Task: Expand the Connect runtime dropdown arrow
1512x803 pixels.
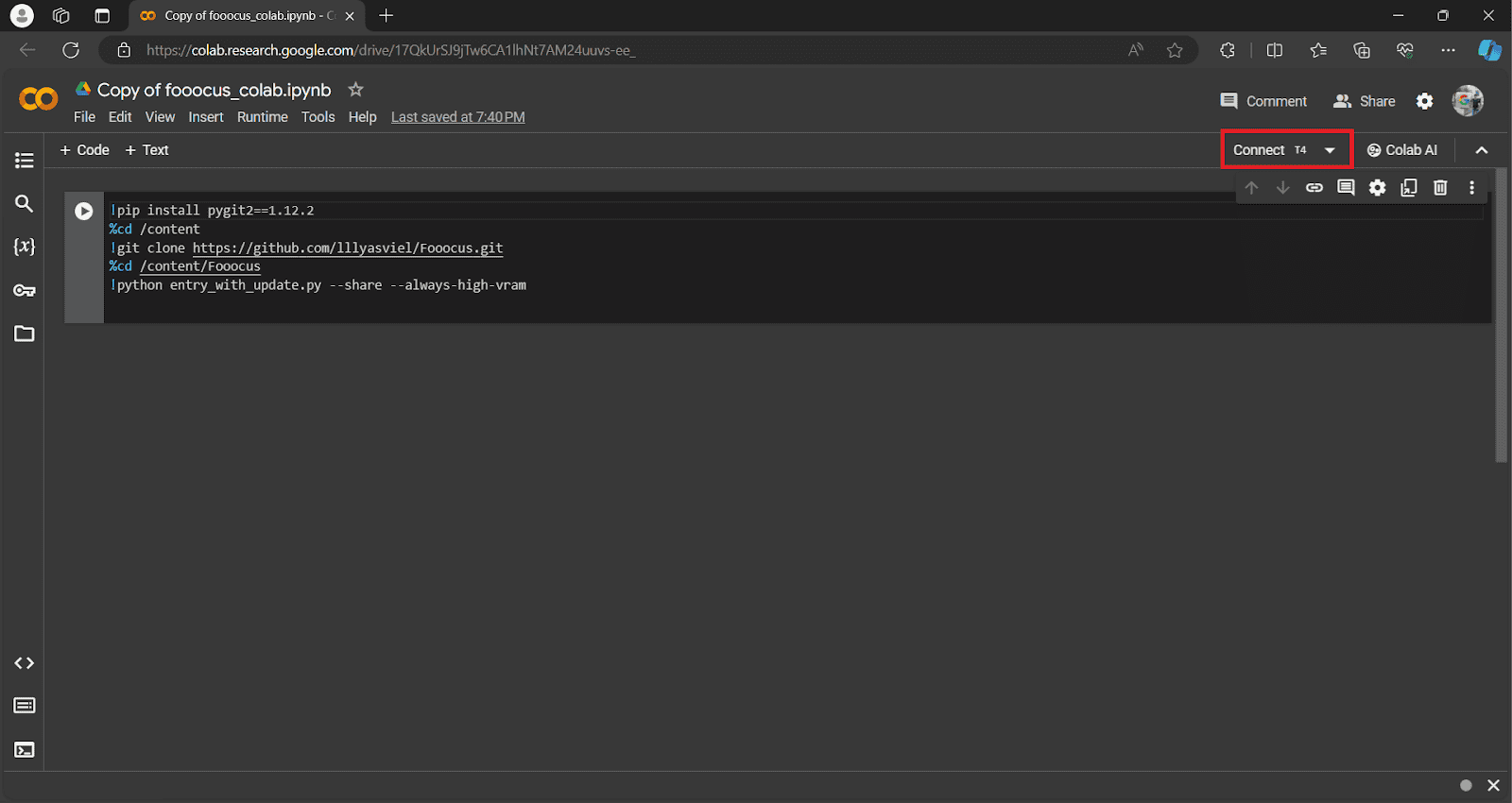Action: coord(1330,150)
